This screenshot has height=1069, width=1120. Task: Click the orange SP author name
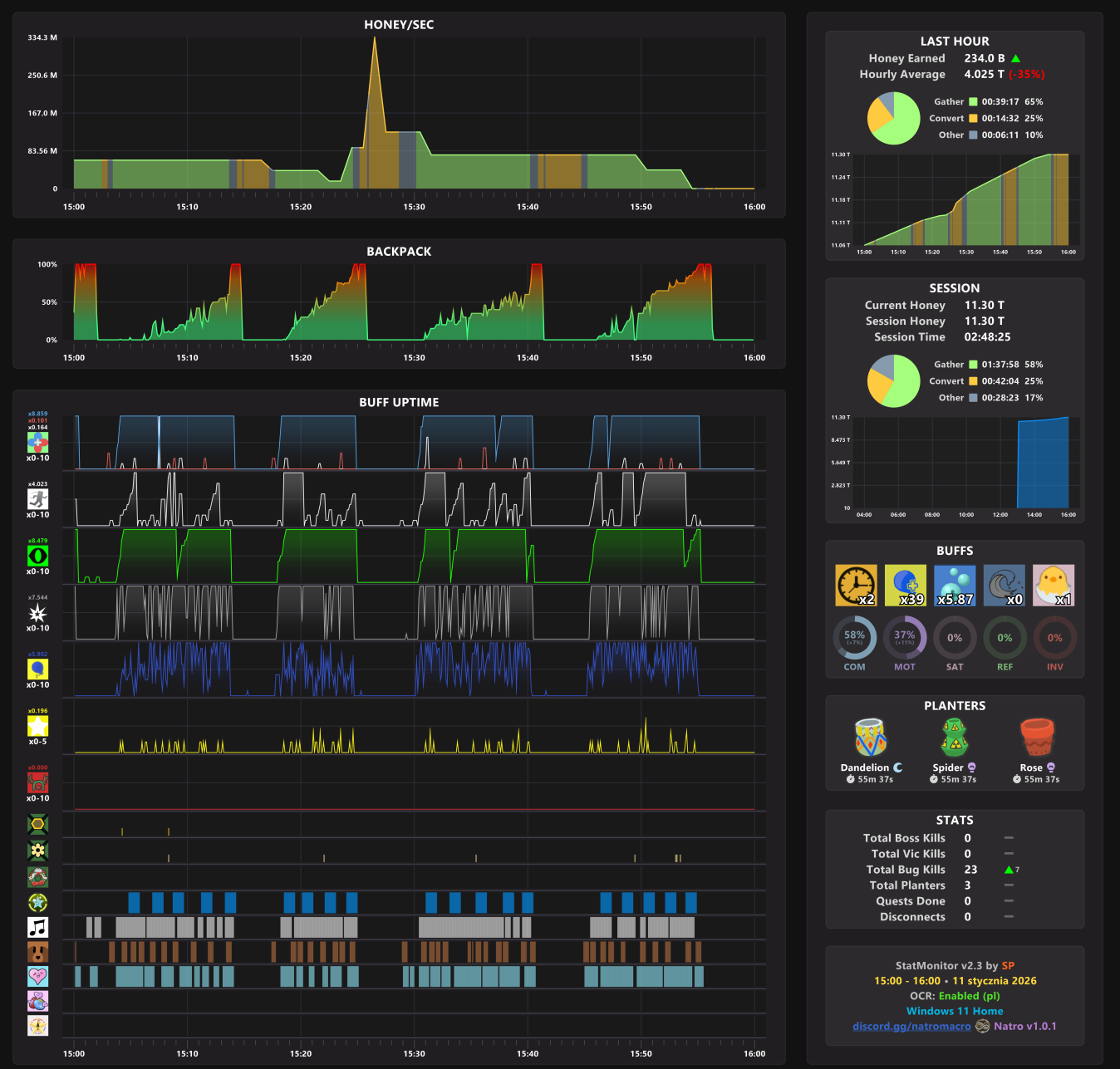pyautogui.click(x=1008, y=966)
